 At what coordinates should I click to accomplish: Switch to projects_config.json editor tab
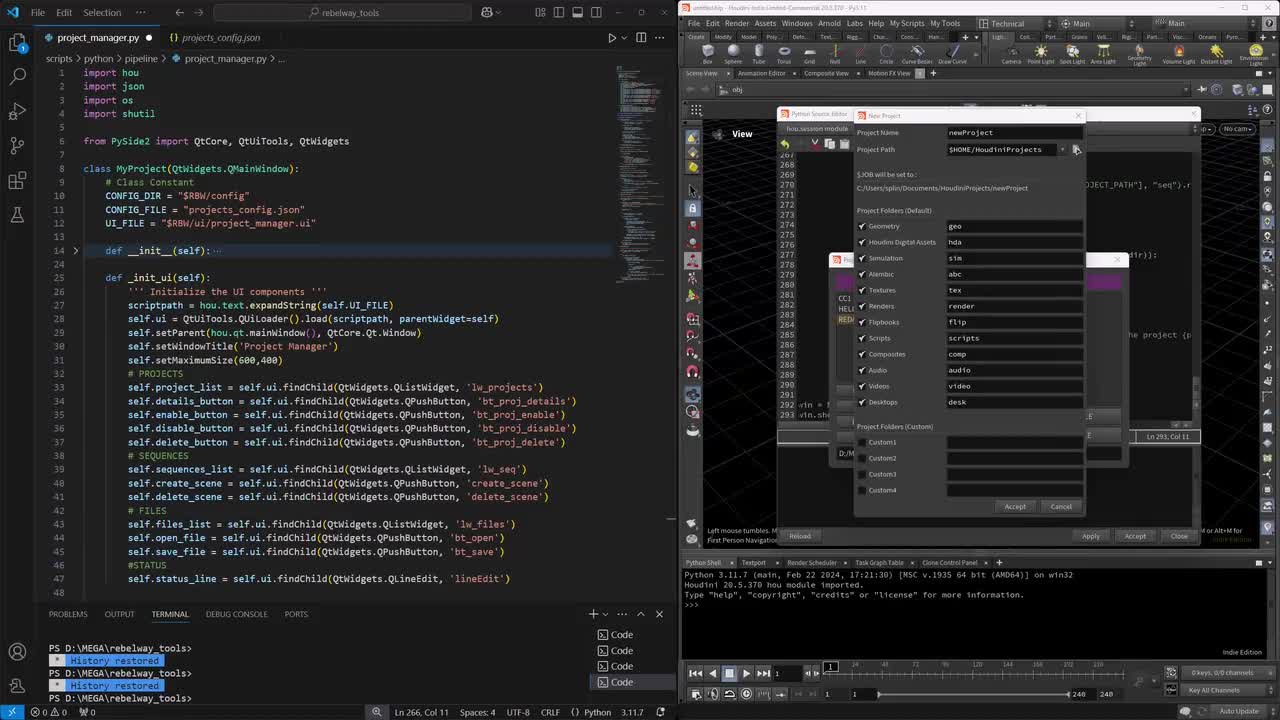pos(214,38)
